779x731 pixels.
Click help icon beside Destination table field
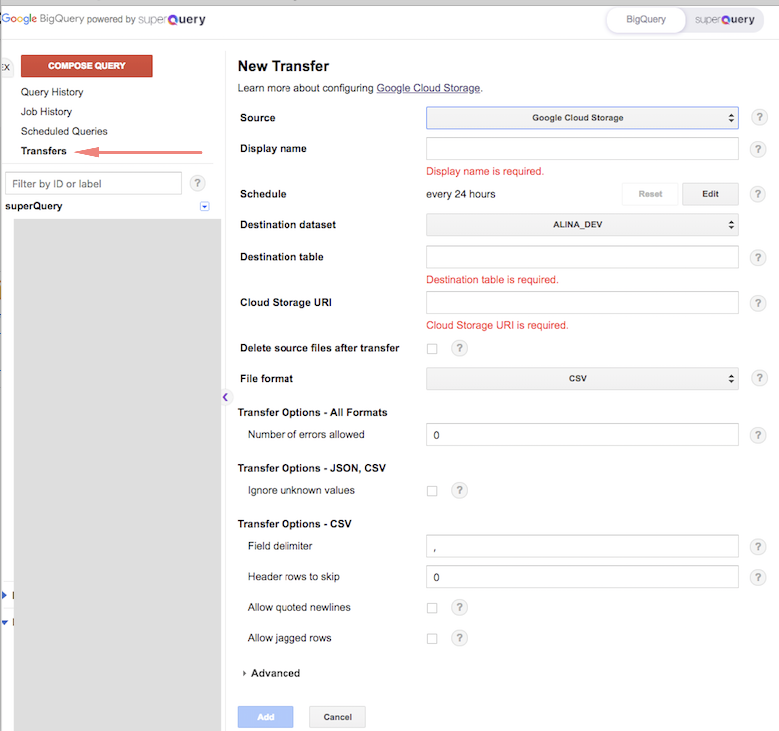tap(759, 257)
